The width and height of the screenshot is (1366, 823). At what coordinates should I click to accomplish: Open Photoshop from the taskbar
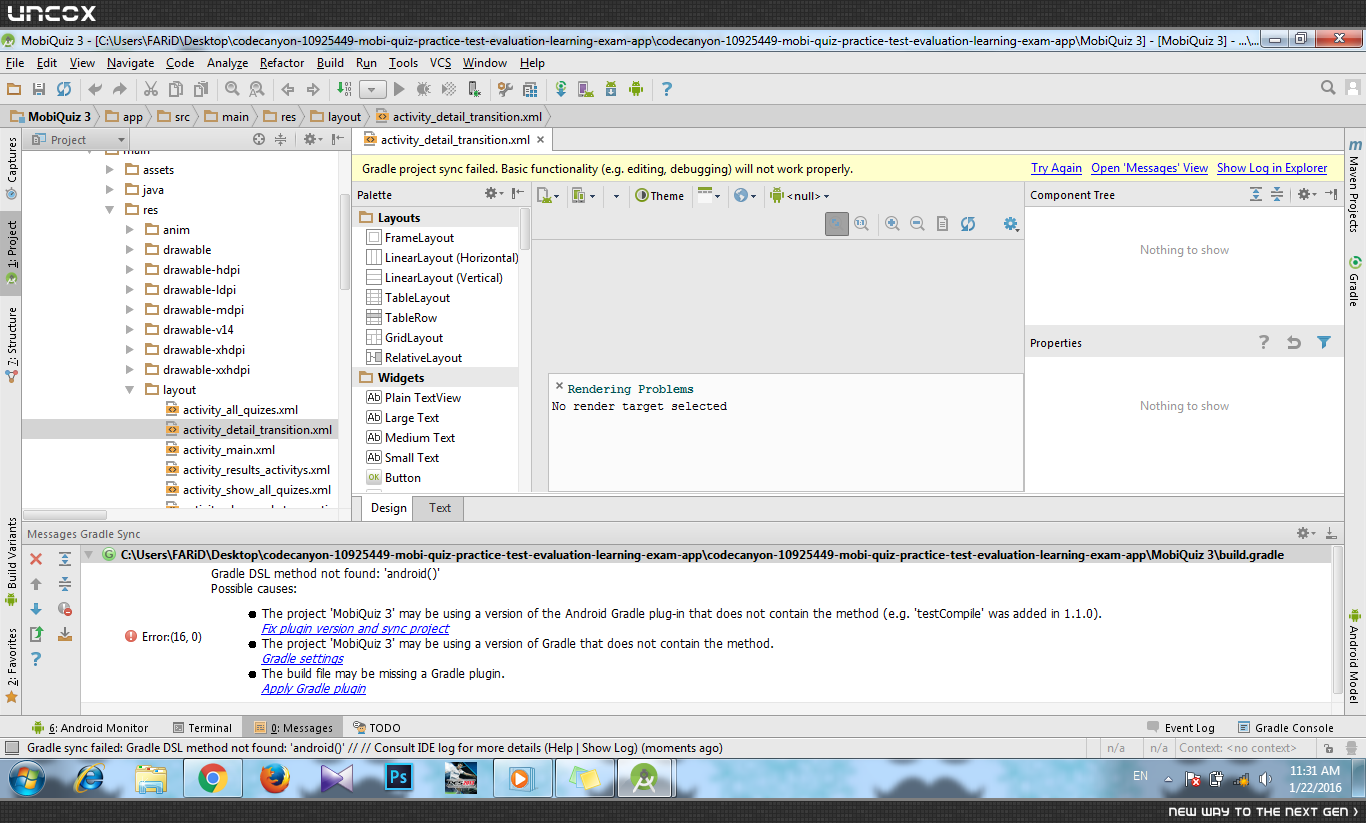[x=398, y=777]
